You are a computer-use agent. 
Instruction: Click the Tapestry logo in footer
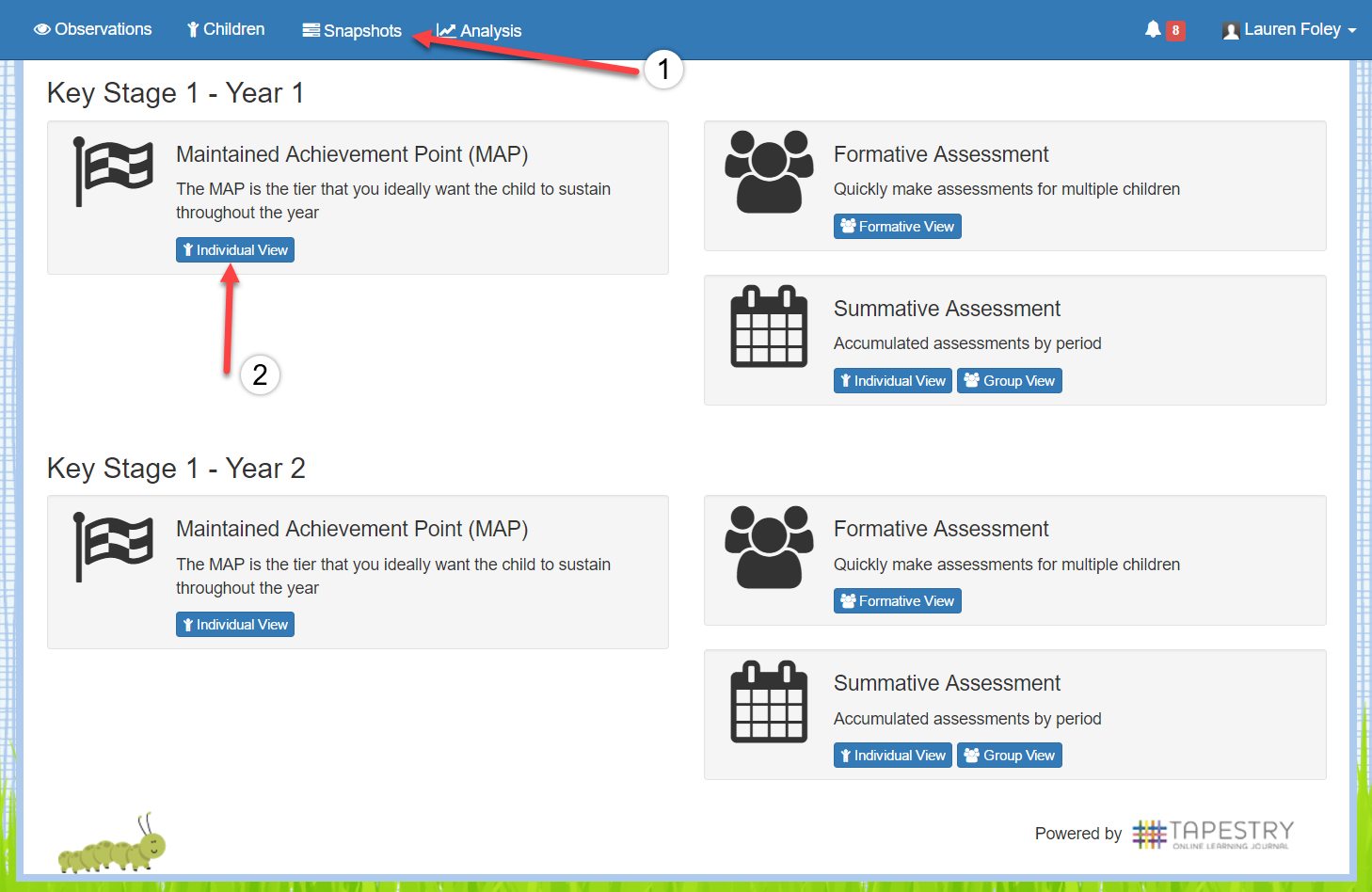pos(1213,834)
